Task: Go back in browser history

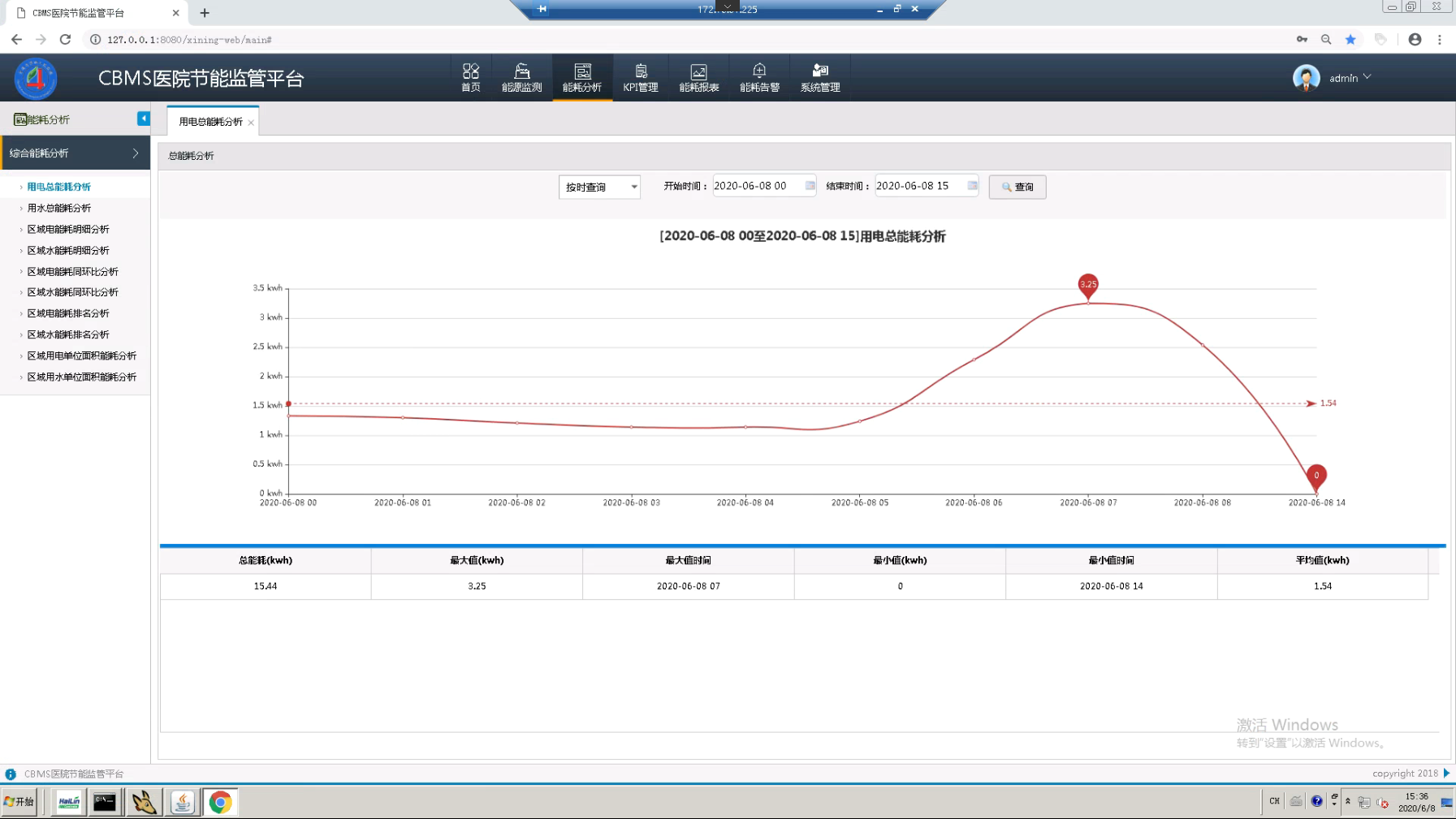Action: (x=16, y=39)
